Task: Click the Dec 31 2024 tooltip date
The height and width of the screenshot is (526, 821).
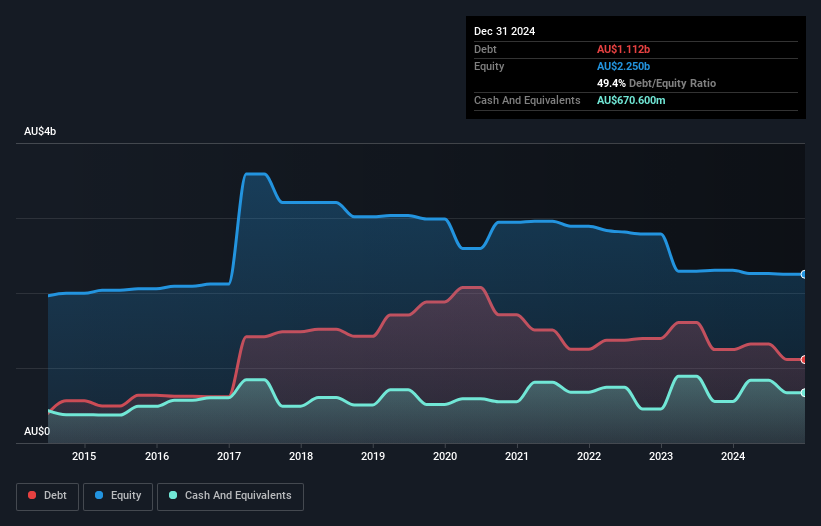Action: pos(504,31)
